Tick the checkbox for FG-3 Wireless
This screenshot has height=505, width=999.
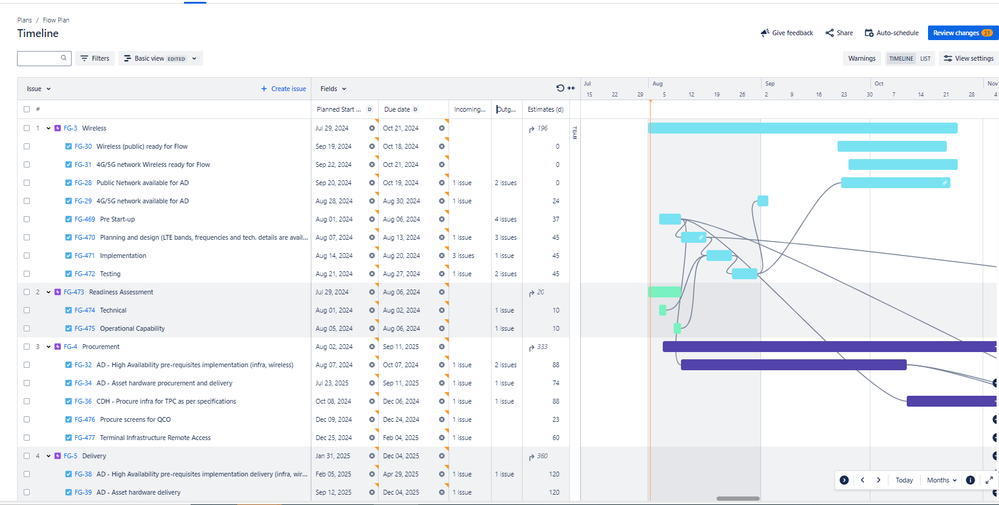click(x=27, y=128)
